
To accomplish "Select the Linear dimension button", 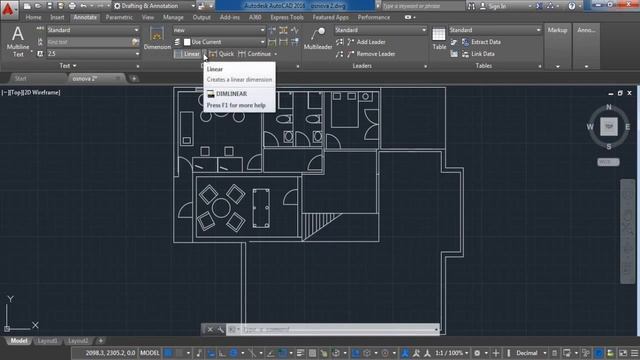I will pyautogui.click(x=187, y=54).
